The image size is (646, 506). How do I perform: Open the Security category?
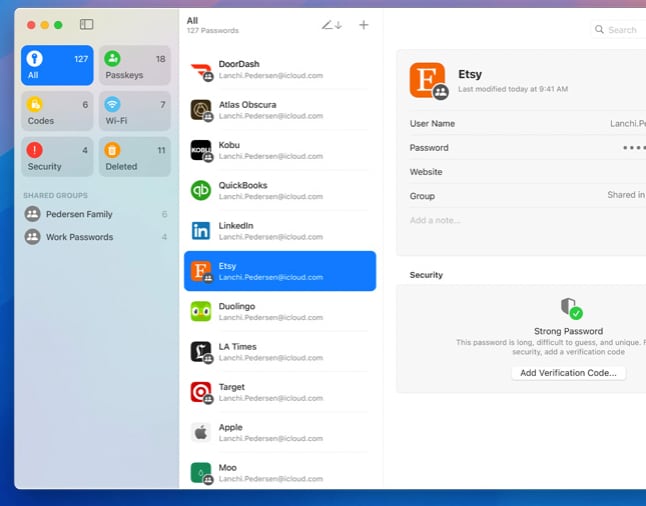pos(57,157)
